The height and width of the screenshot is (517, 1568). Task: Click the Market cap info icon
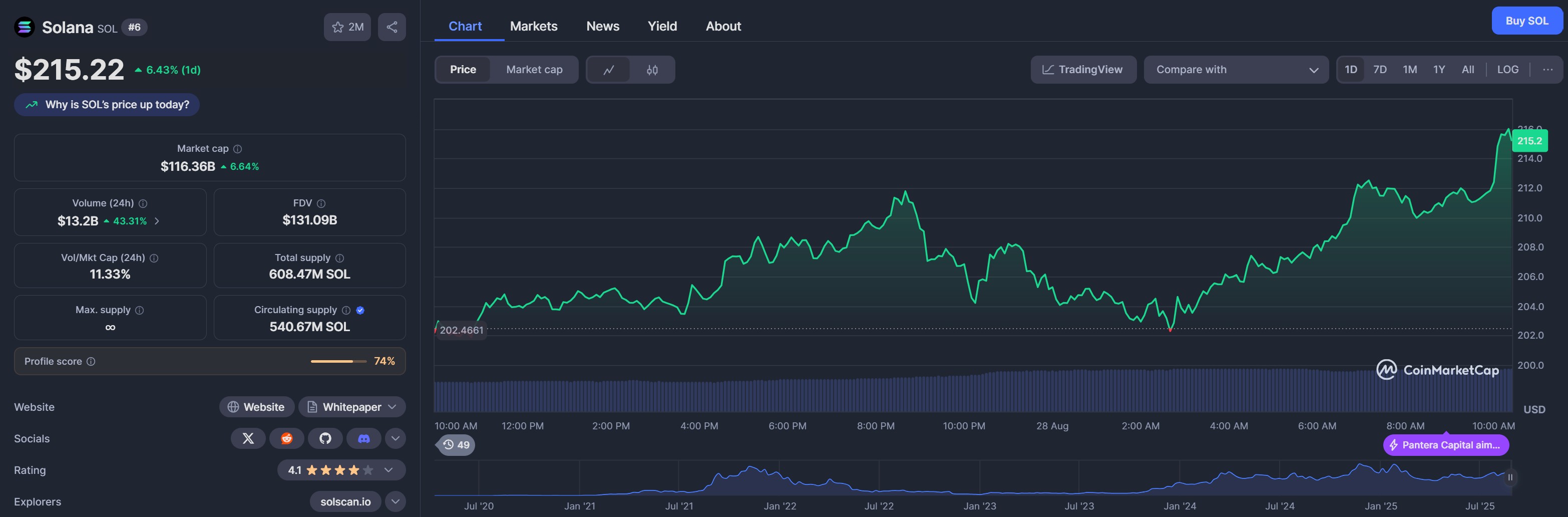click(238, 149)
